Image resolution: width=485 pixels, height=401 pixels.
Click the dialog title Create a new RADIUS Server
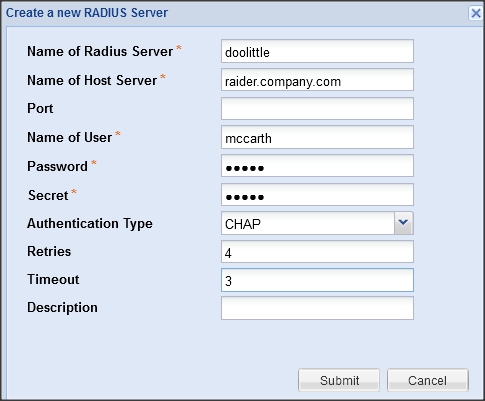pos(87,13)
